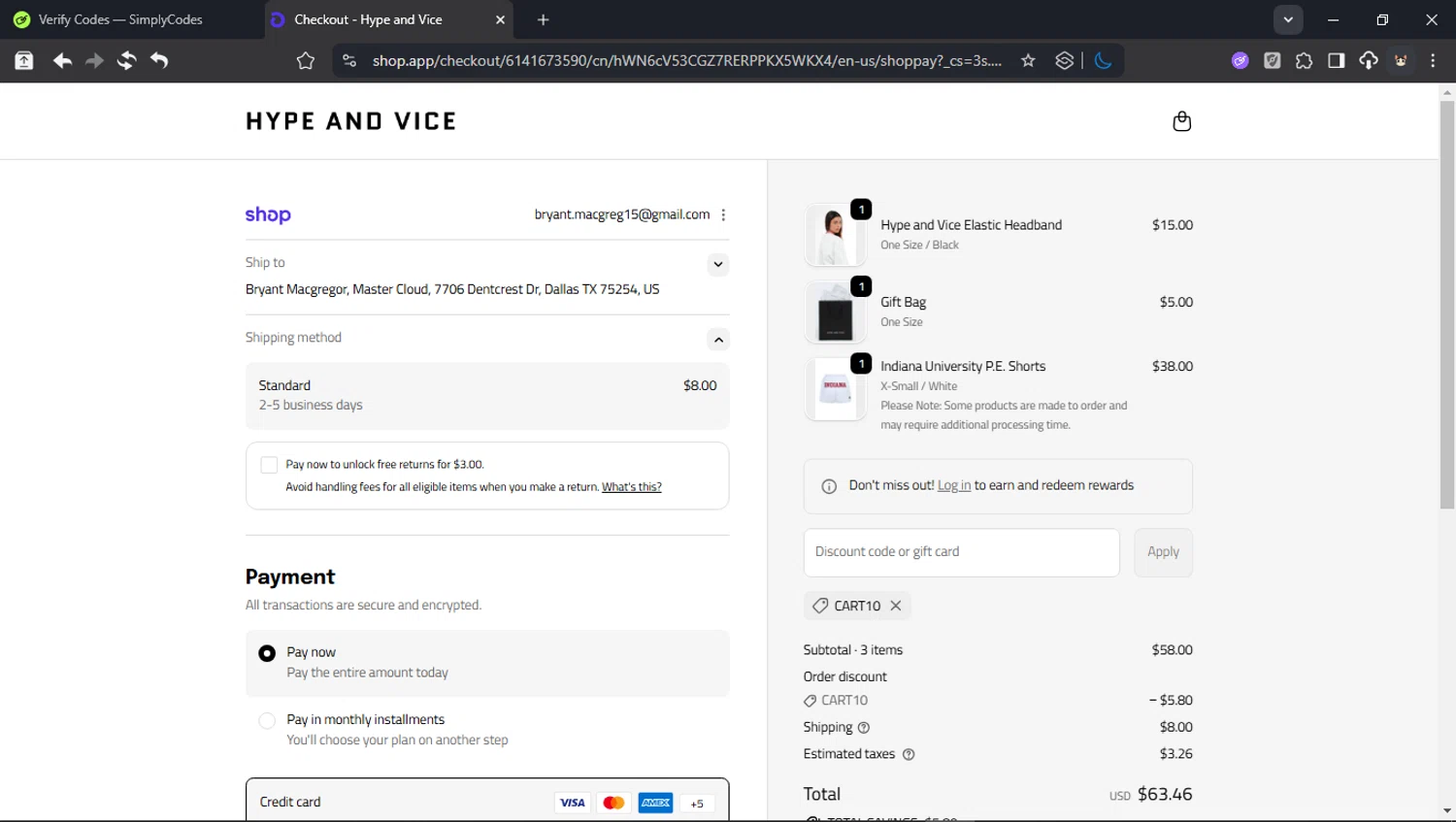The image size is (1456, 822).
Task: Click the CART10 discount amount −$5.80
Action: 1171,701
